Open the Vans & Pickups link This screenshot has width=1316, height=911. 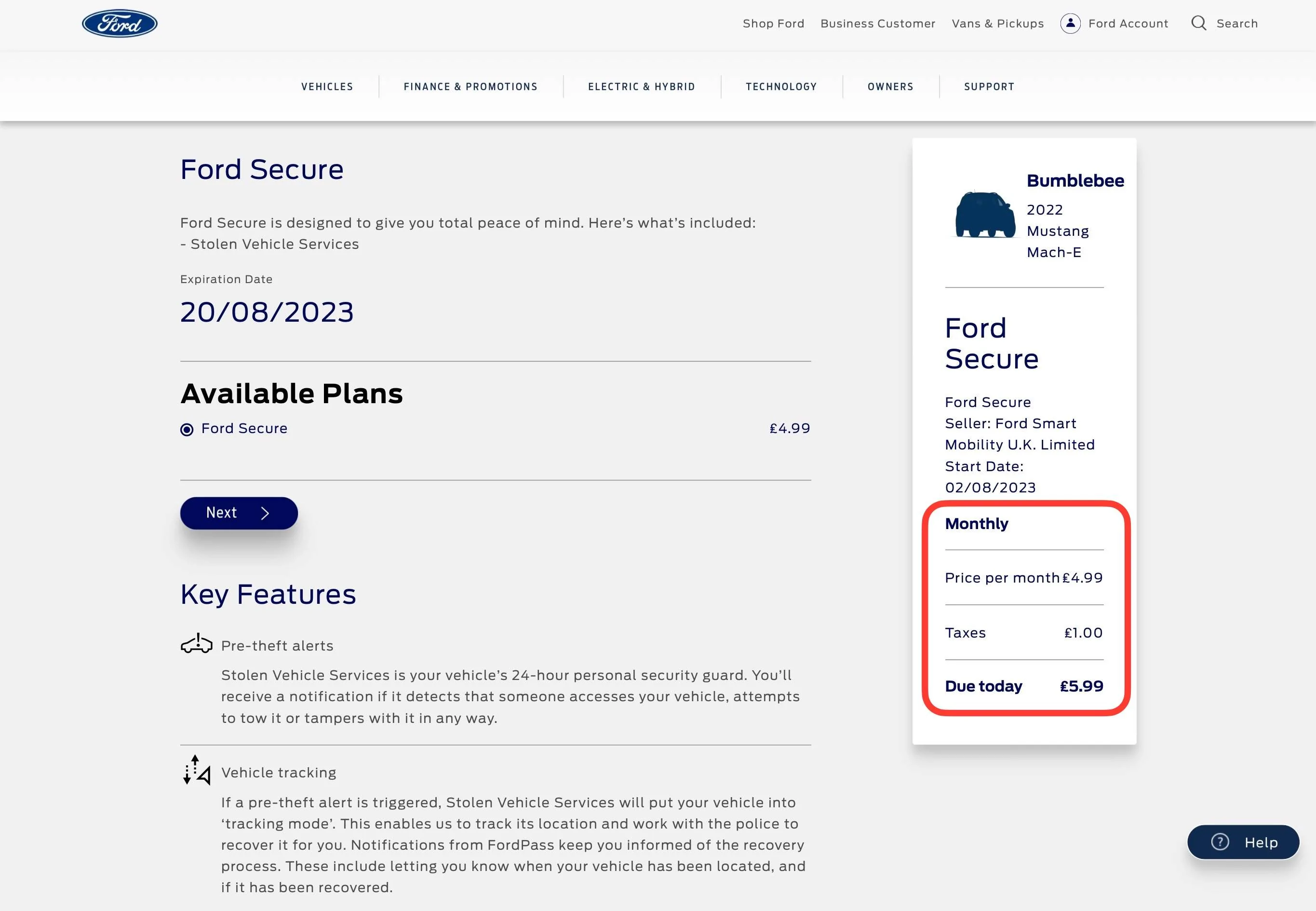[998, 24]
